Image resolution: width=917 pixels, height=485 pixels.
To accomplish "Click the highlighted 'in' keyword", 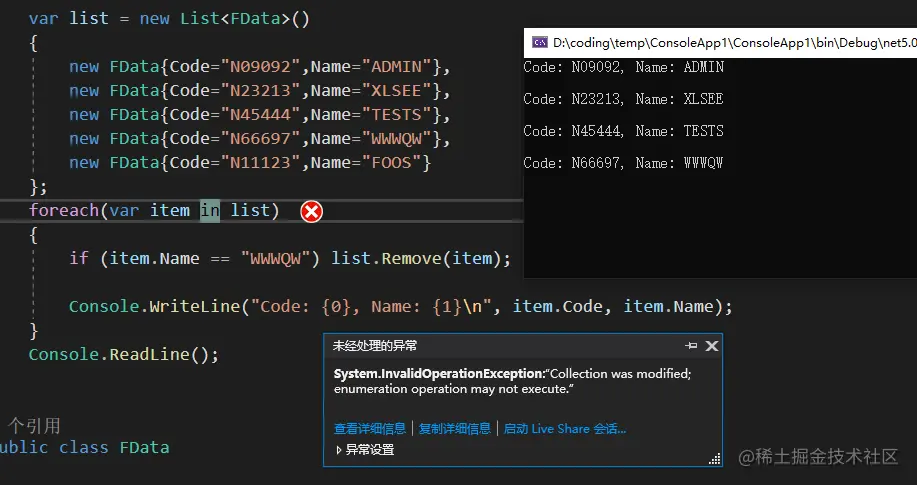I will (210, 211).
